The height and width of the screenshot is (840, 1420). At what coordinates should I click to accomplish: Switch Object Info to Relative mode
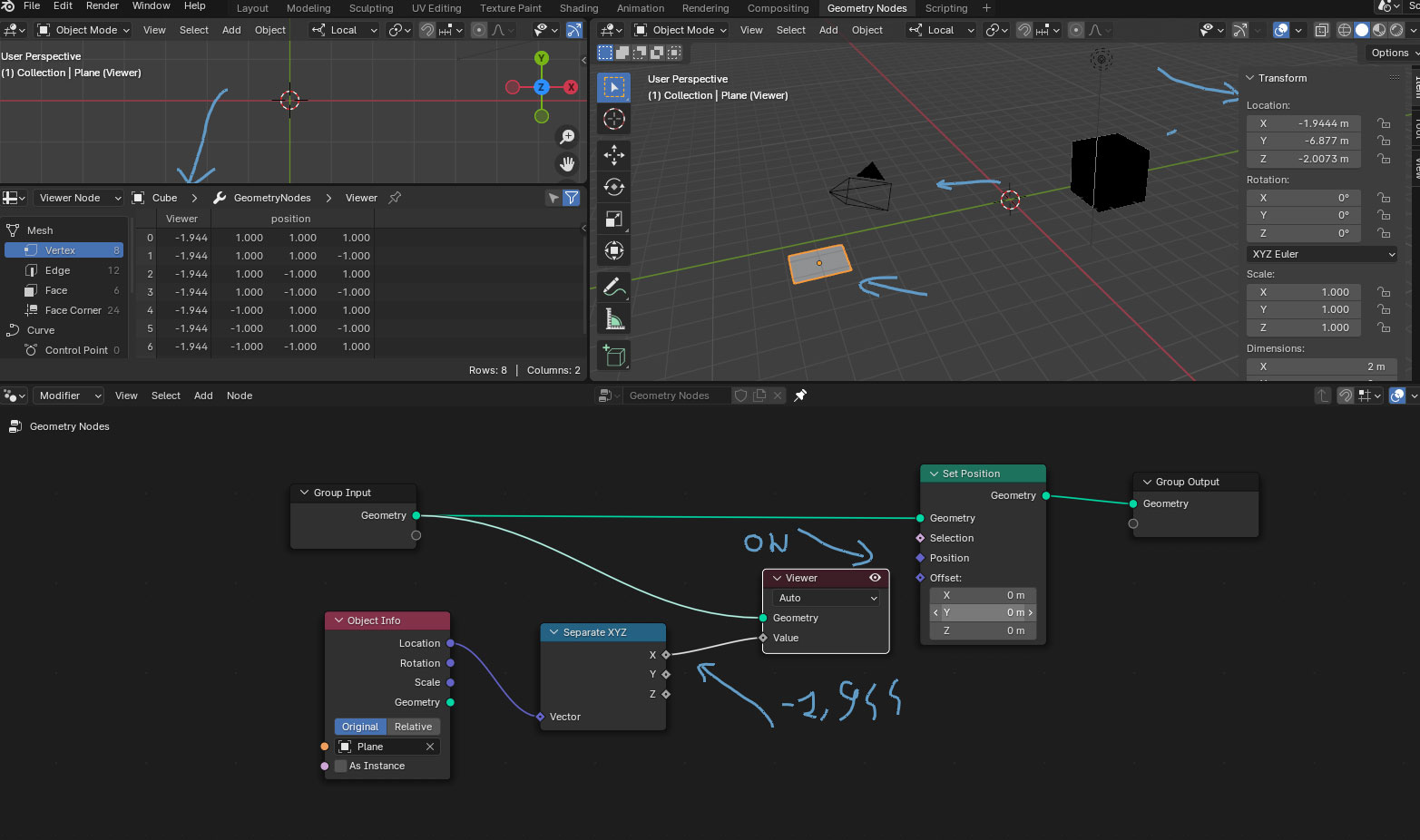413,727
